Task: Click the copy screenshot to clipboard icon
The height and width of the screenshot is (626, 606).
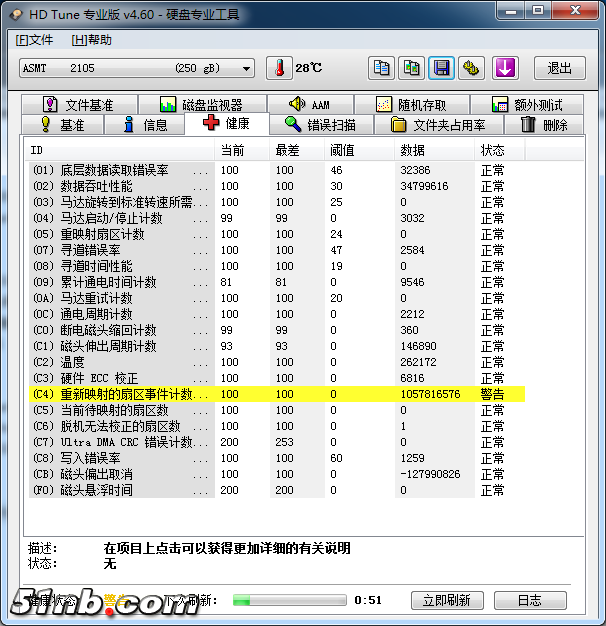Action: click(x=411, y=68)
